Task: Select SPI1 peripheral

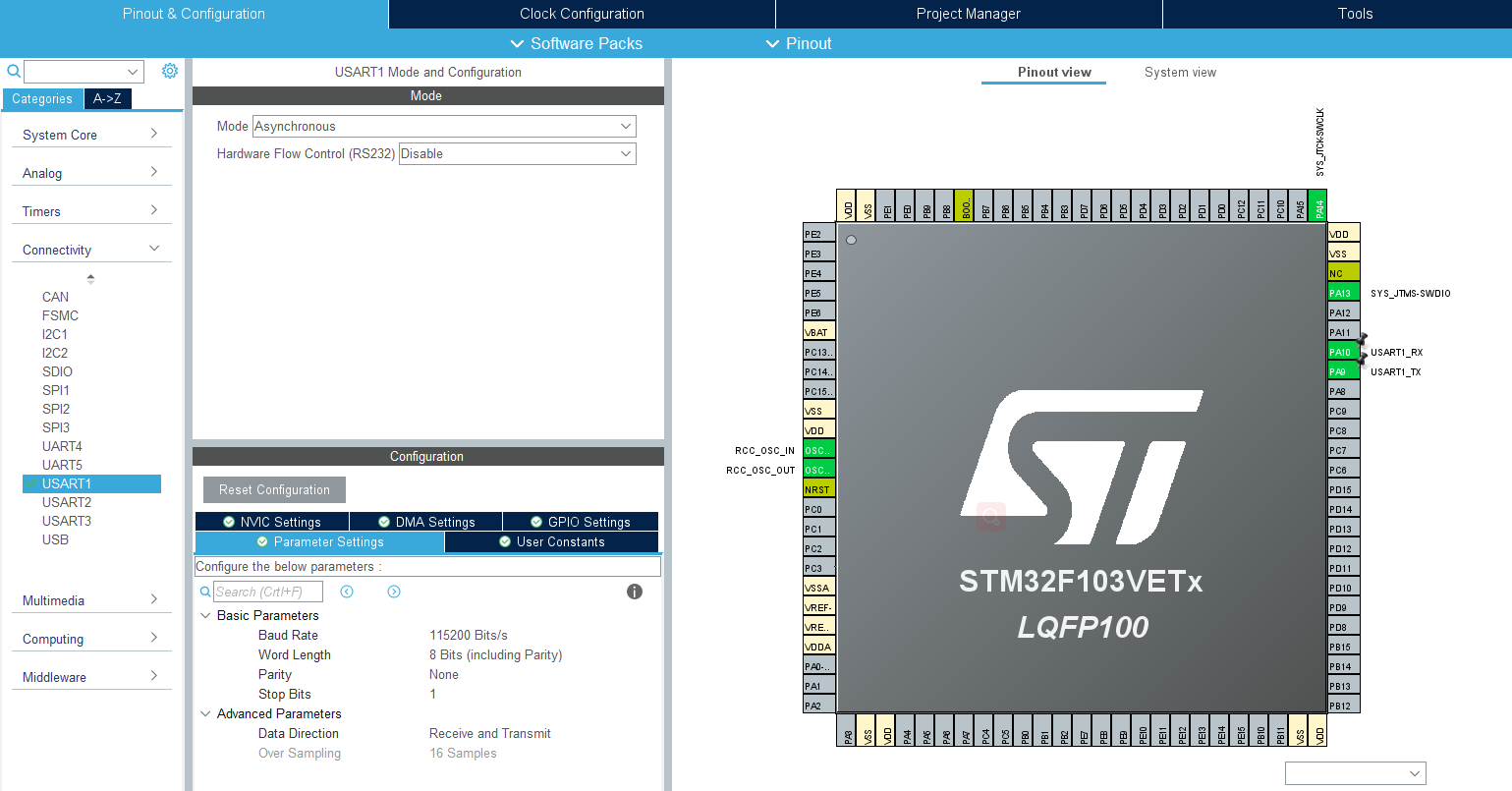Action: click(x=56, y=390)
